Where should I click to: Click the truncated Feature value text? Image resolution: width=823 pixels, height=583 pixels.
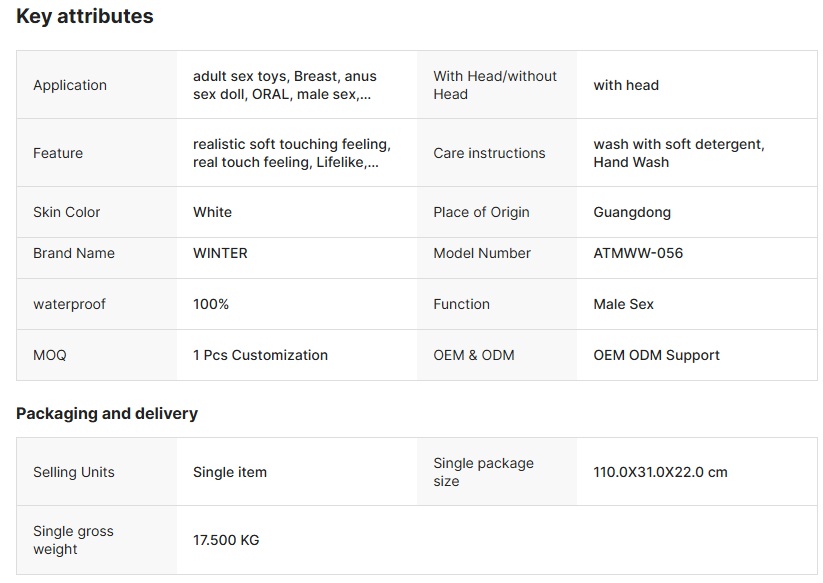point(292,153)
